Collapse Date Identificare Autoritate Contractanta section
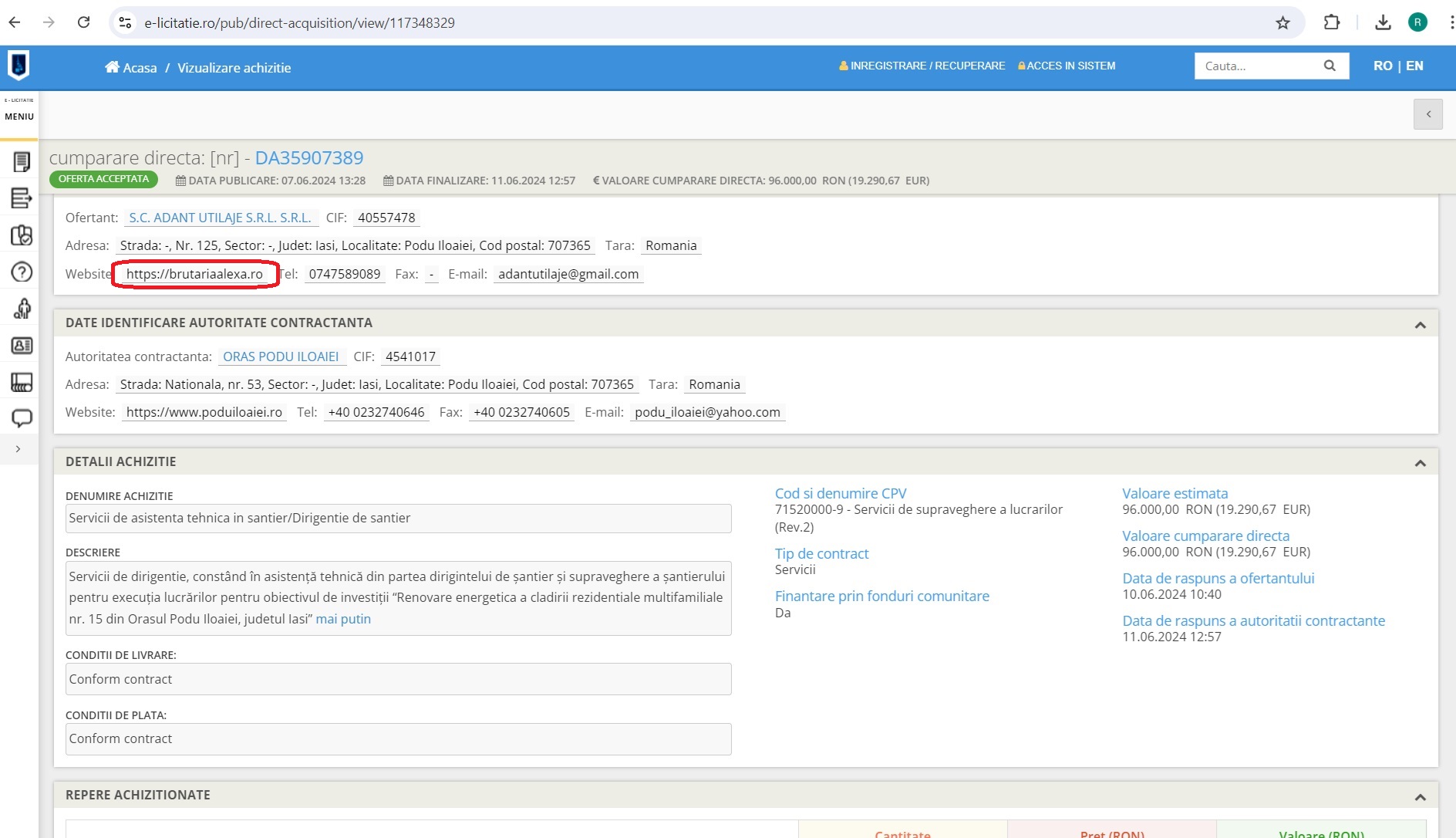Viewport: 1456px width, 838px height. pyautogui.click(x=1420, y=325)
